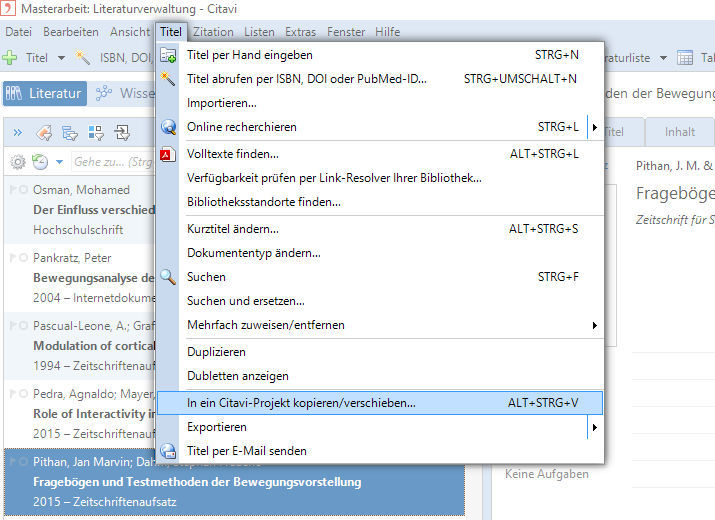
Task: Open the history dropdown arrow next to clock
Action: [x=59, y=162]
